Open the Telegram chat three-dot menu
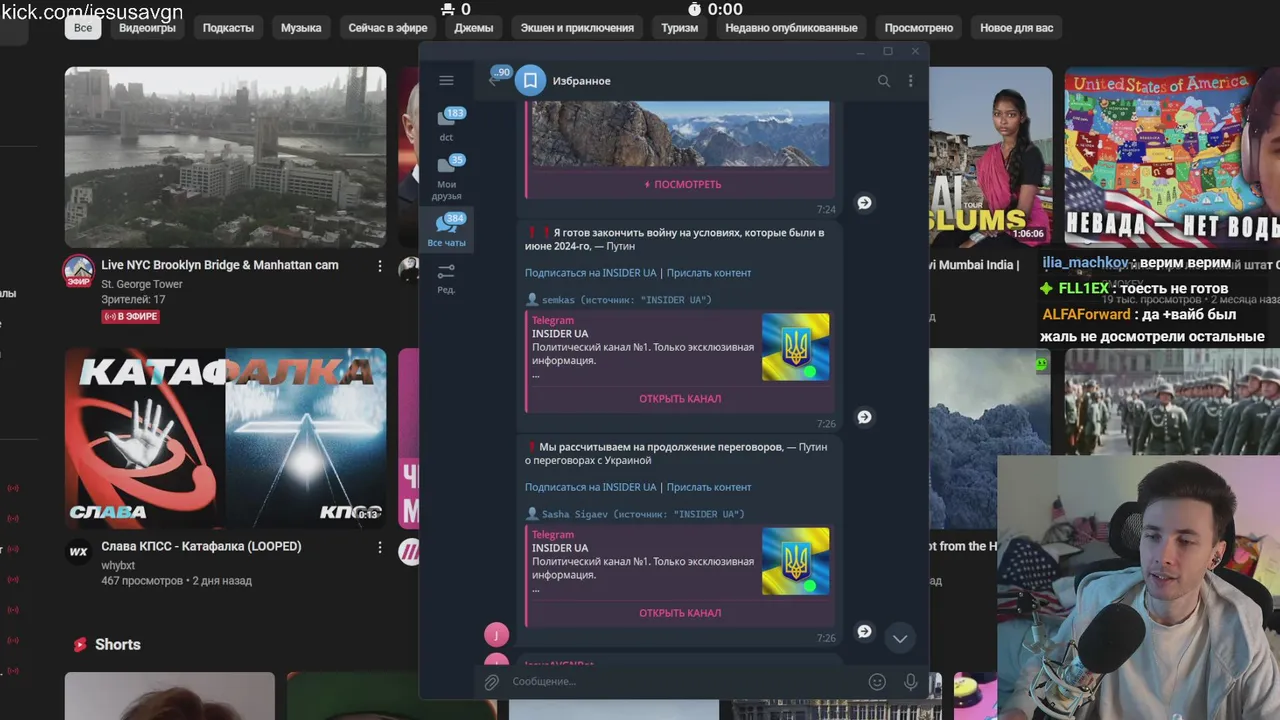Viewport: 1280px width, 720px height. click(910, 81)
